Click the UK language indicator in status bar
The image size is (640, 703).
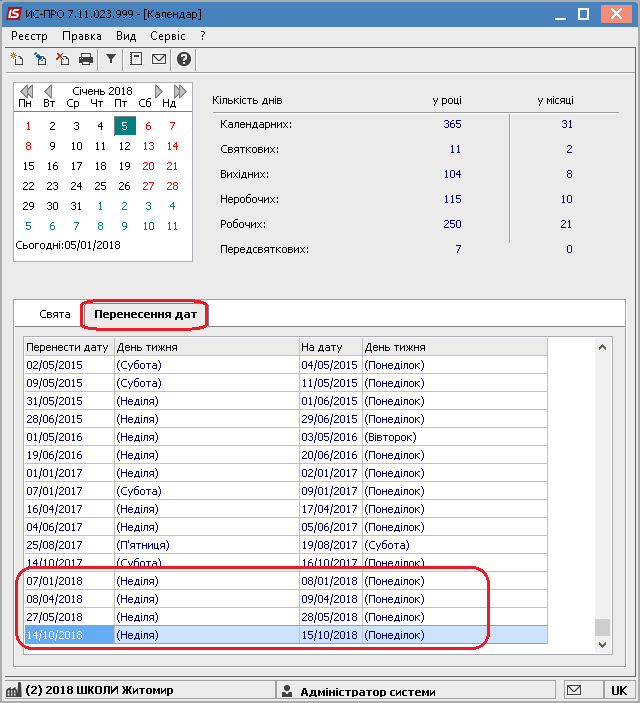(619, 690)
